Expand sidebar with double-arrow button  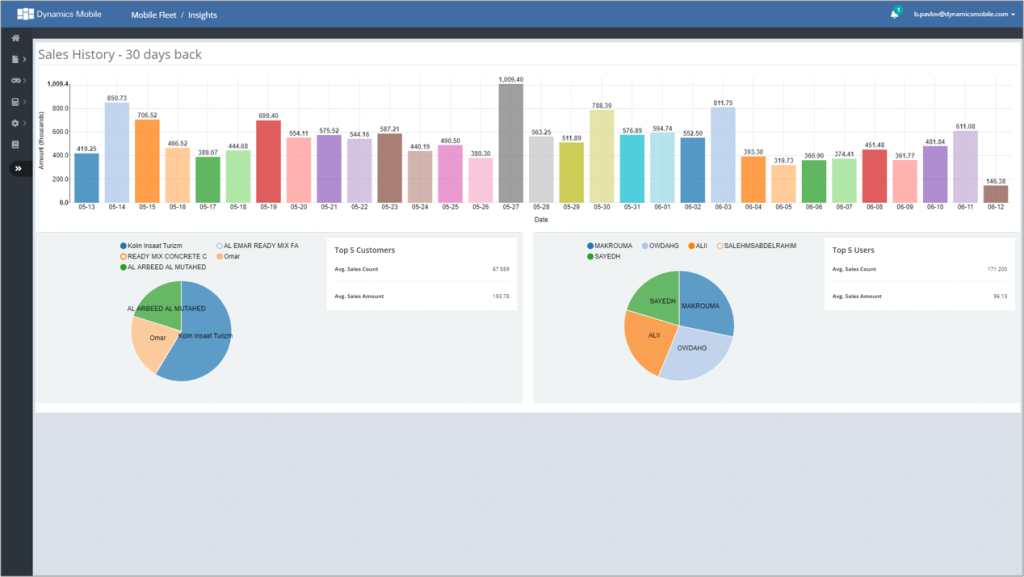(18, 168)
